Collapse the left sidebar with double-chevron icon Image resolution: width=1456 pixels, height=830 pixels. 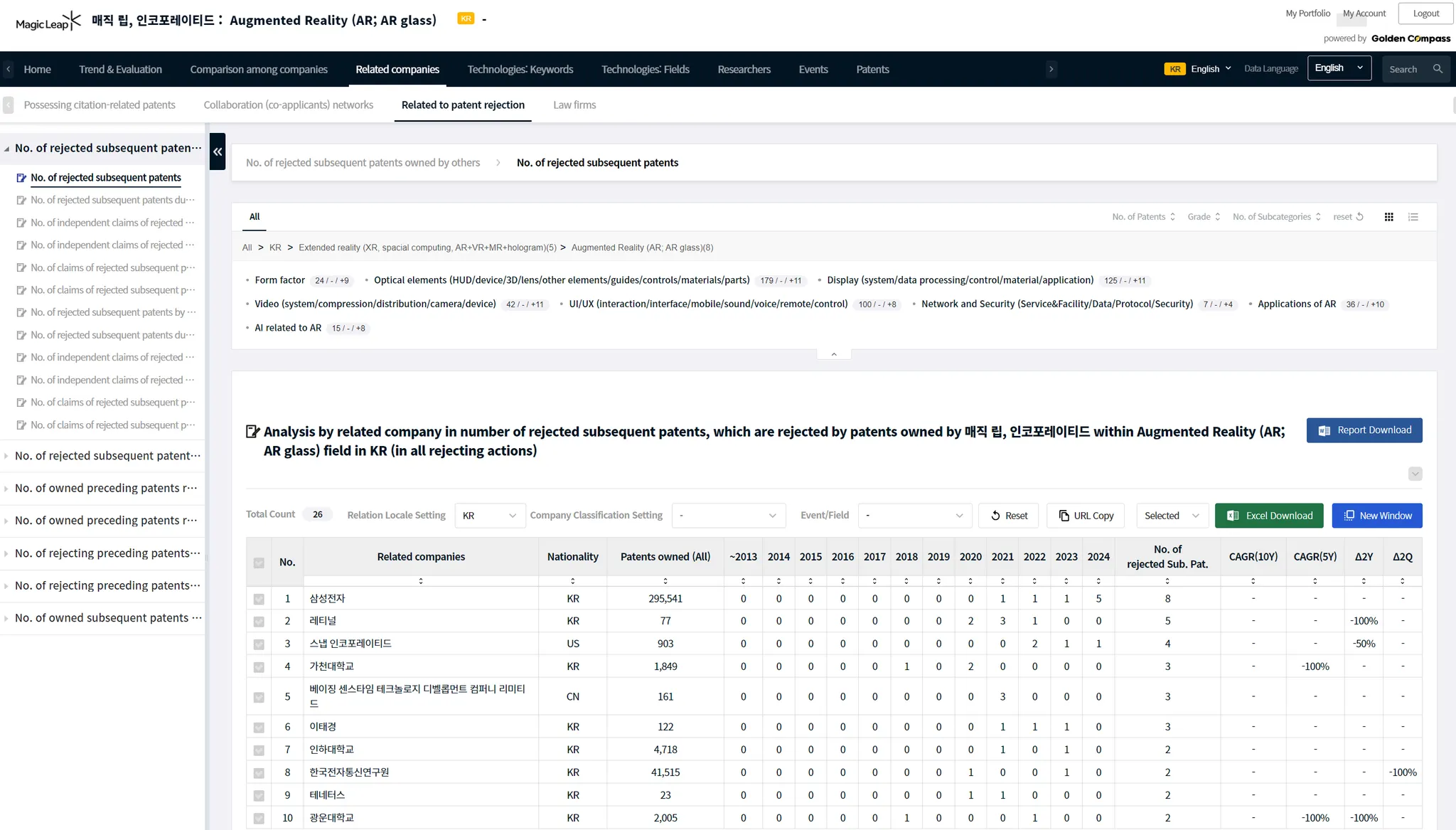pos(218,151)
